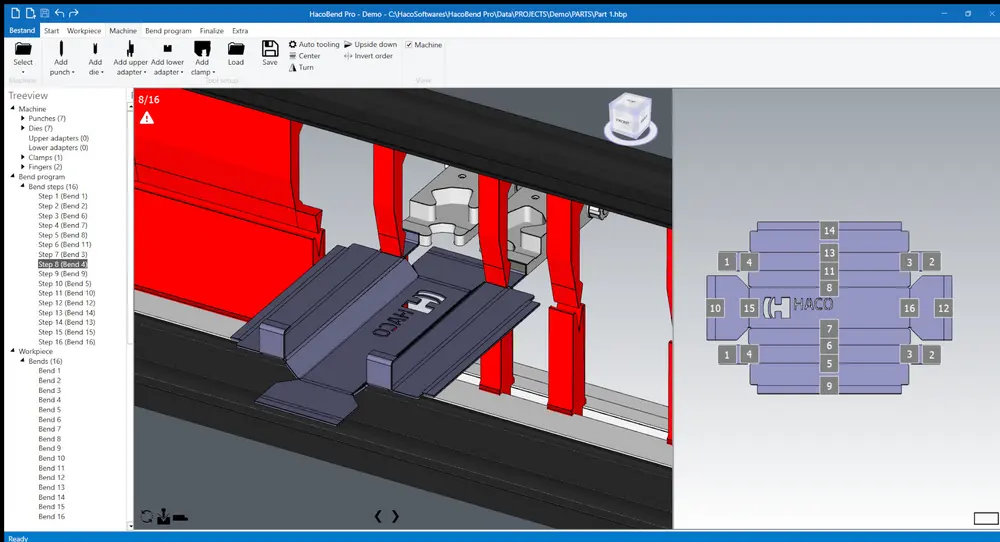Click the warning triangle in the 3D view
Screen dimensions: 1000x542
(147, 118)
